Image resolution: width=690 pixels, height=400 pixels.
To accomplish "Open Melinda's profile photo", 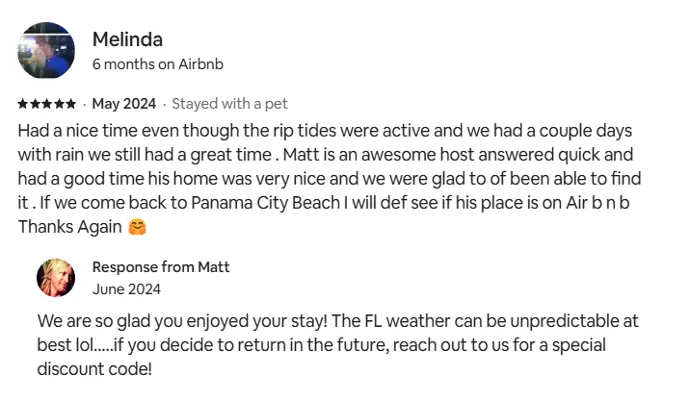I will pyautogui.click(x=46, y=50).
